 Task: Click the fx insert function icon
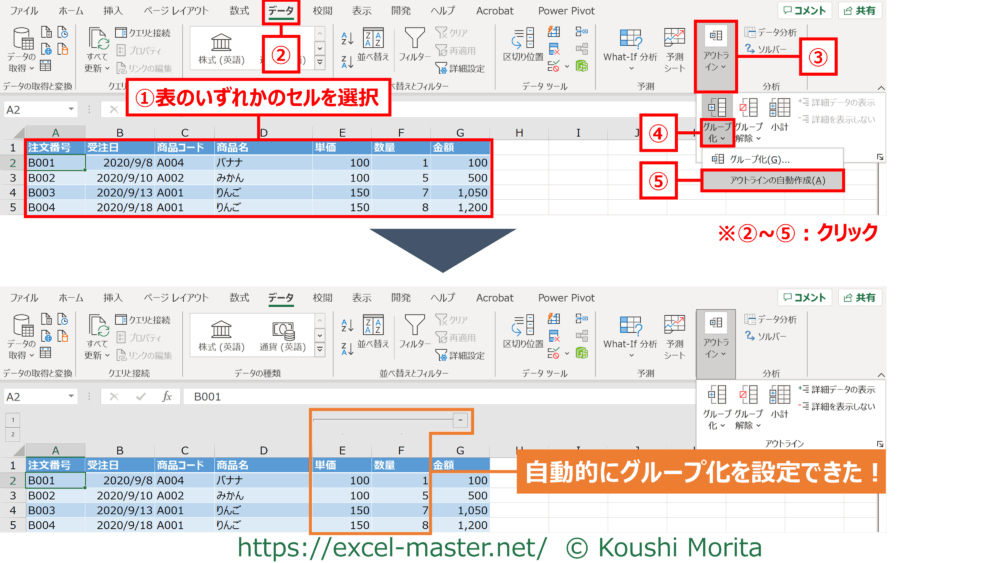pos(167,396)
